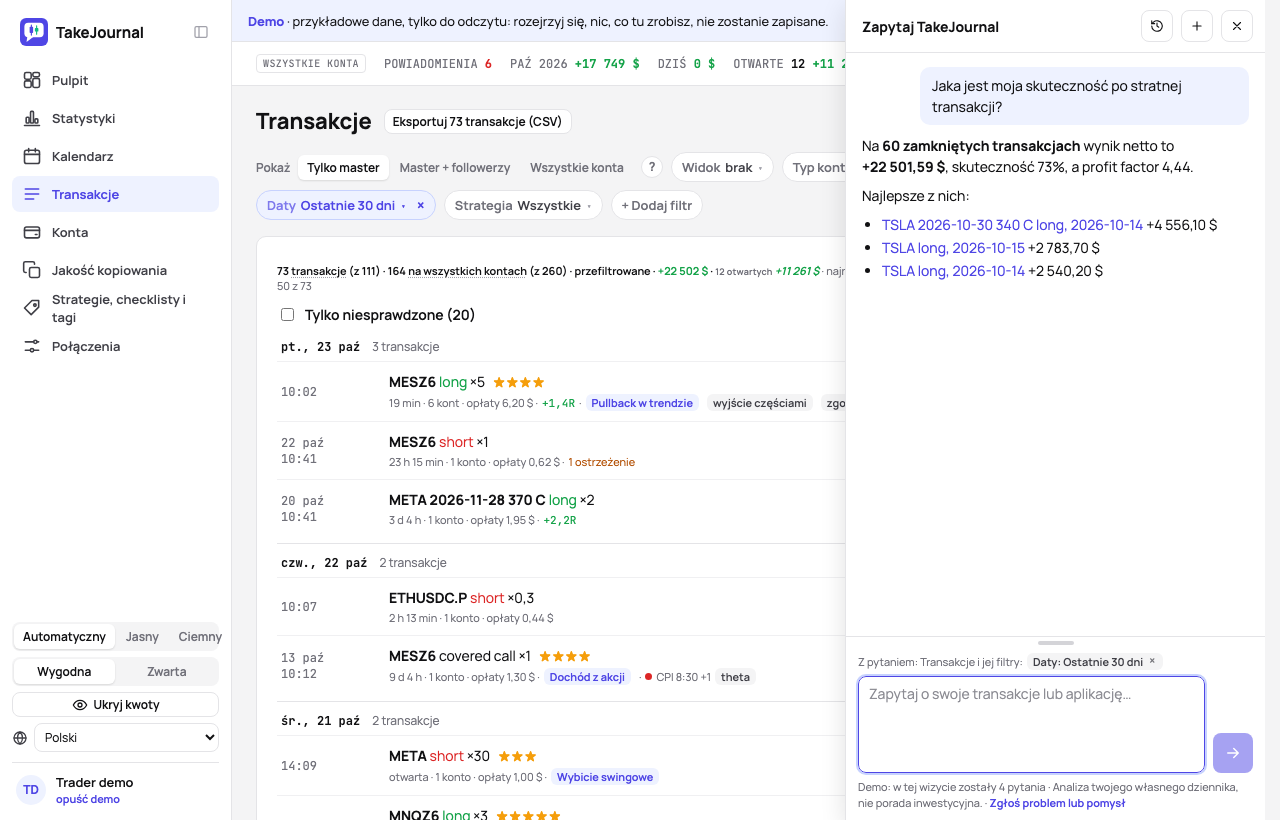The height and width of the screenshot is (820, 1280).
Task: Click Eksportuj 73 transakcje (CSV) button
Action: pyautogui.click(x=477, y=122)
